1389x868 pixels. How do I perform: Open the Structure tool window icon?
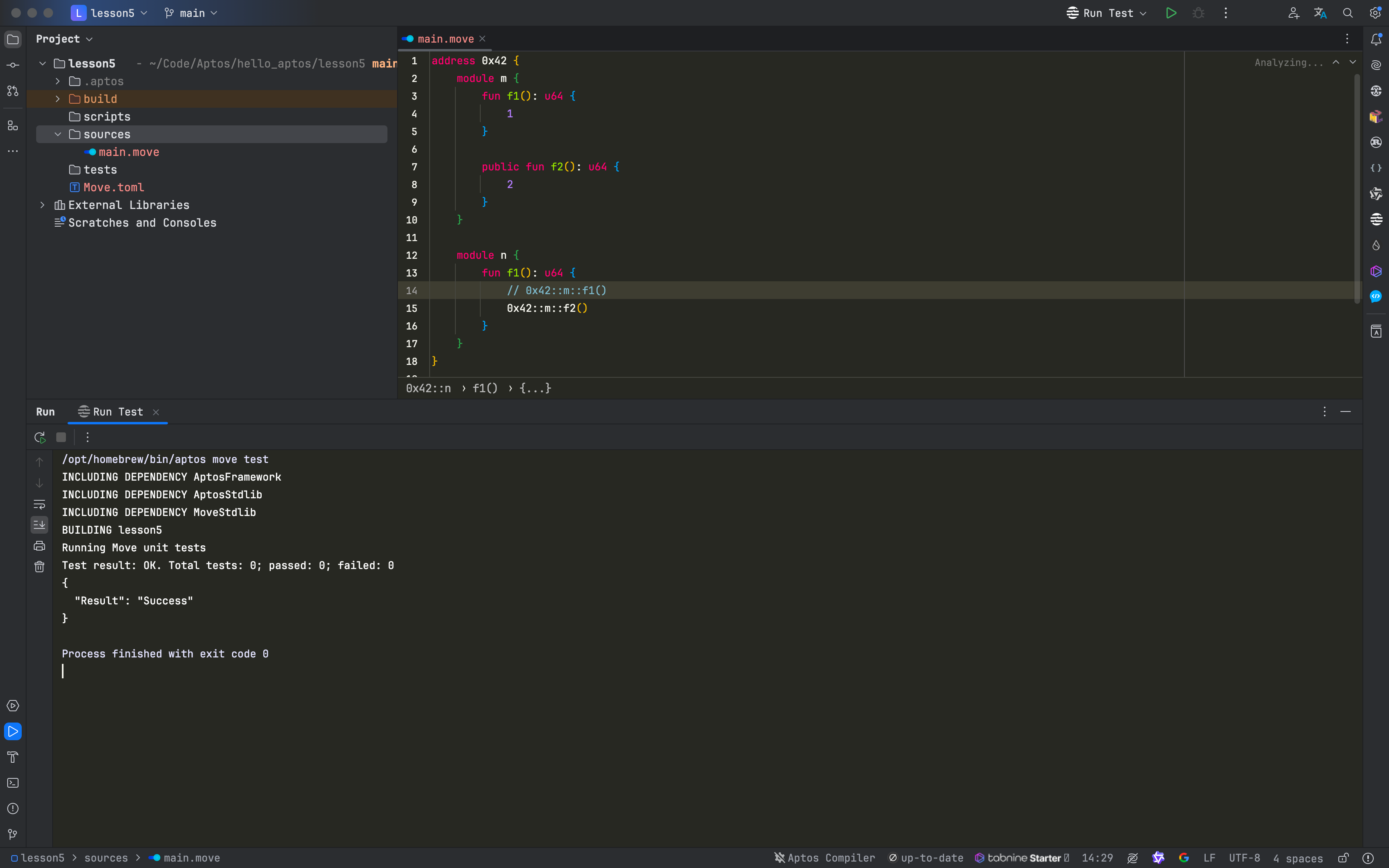[x=12, y=125]
